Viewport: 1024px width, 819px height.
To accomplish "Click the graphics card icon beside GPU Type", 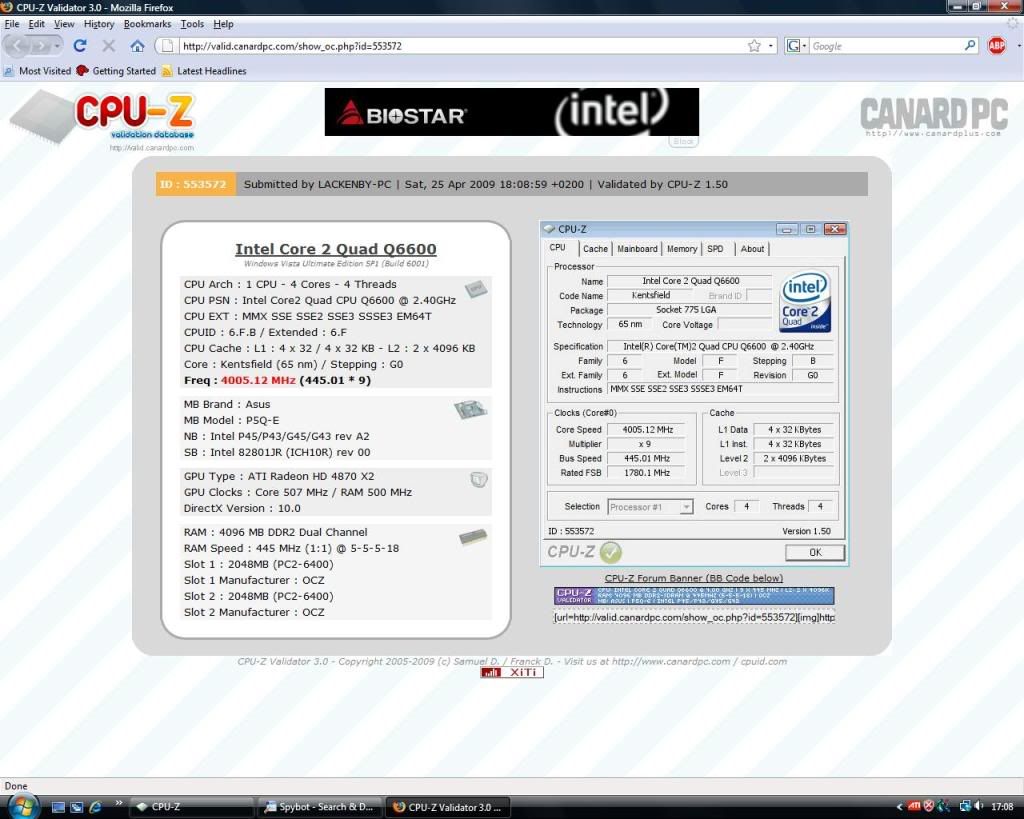I will click(x=479, y=479).
